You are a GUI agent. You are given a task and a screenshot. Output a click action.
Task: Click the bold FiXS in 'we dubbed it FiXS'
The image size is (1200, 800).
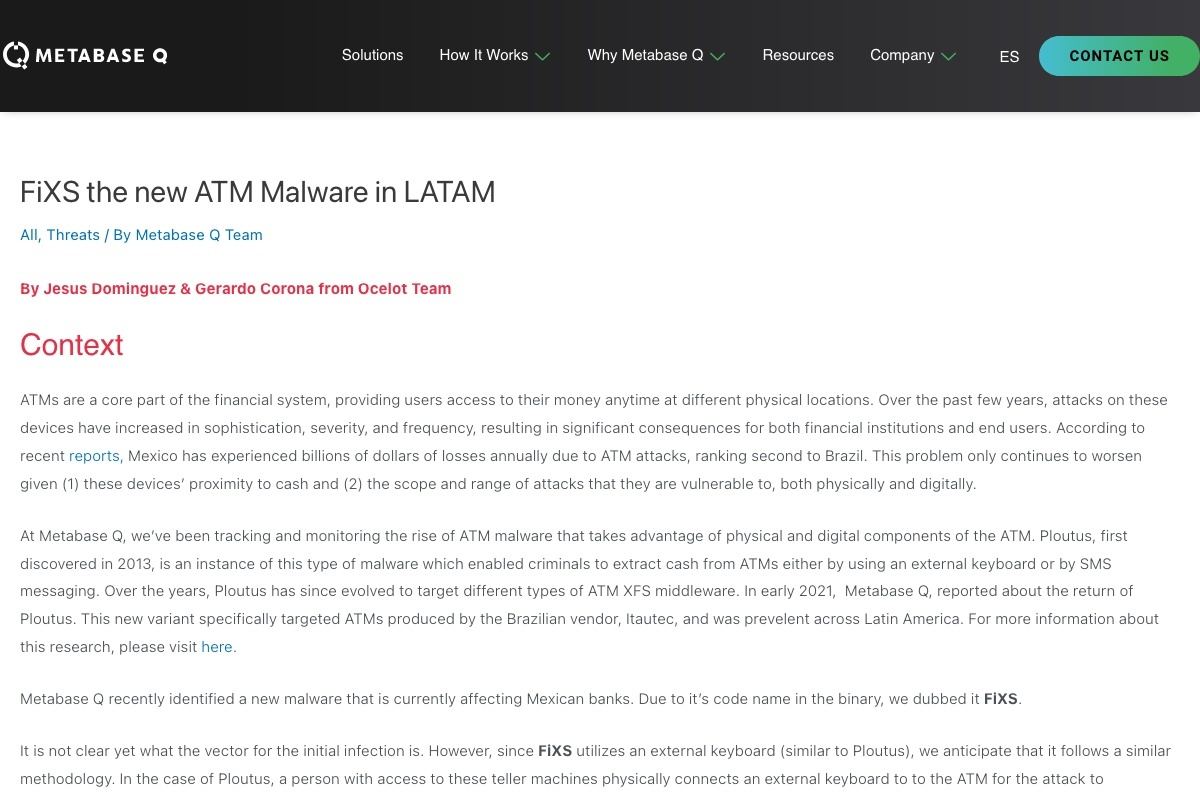[1001, 699]
